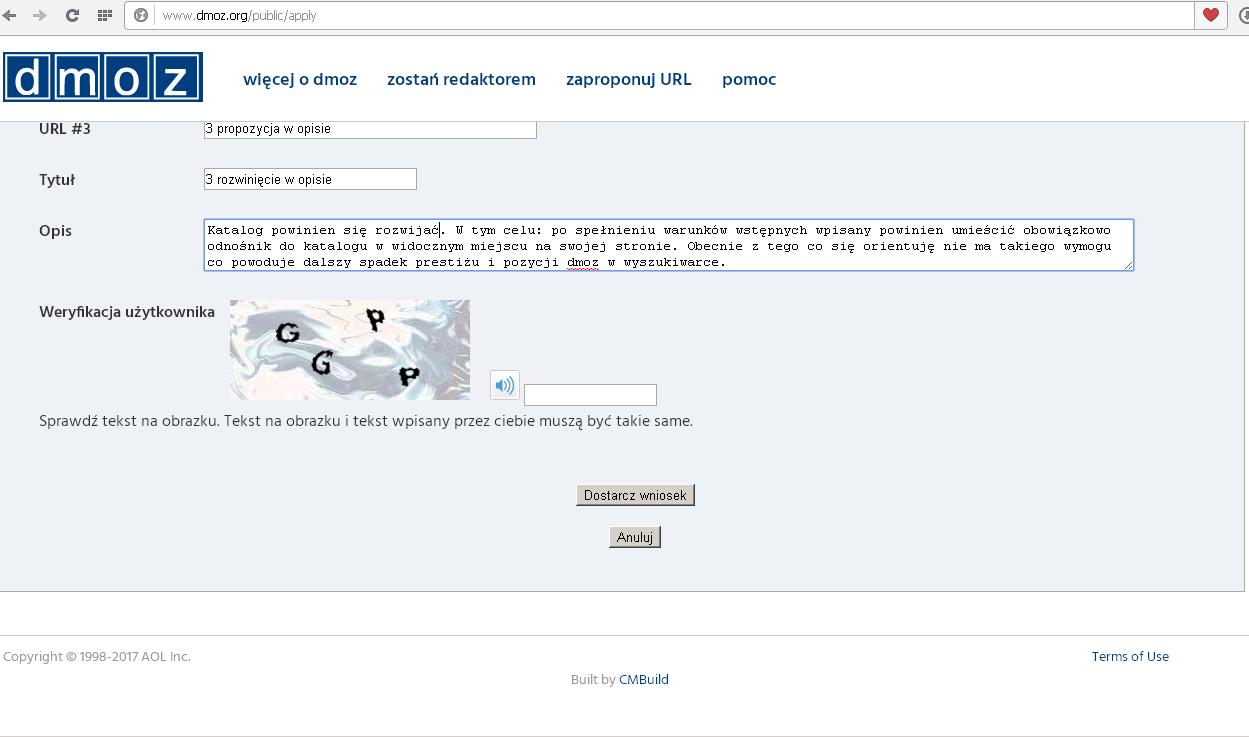Reload the current page
The image size is (1249, 737).
(x=72, y=15)
